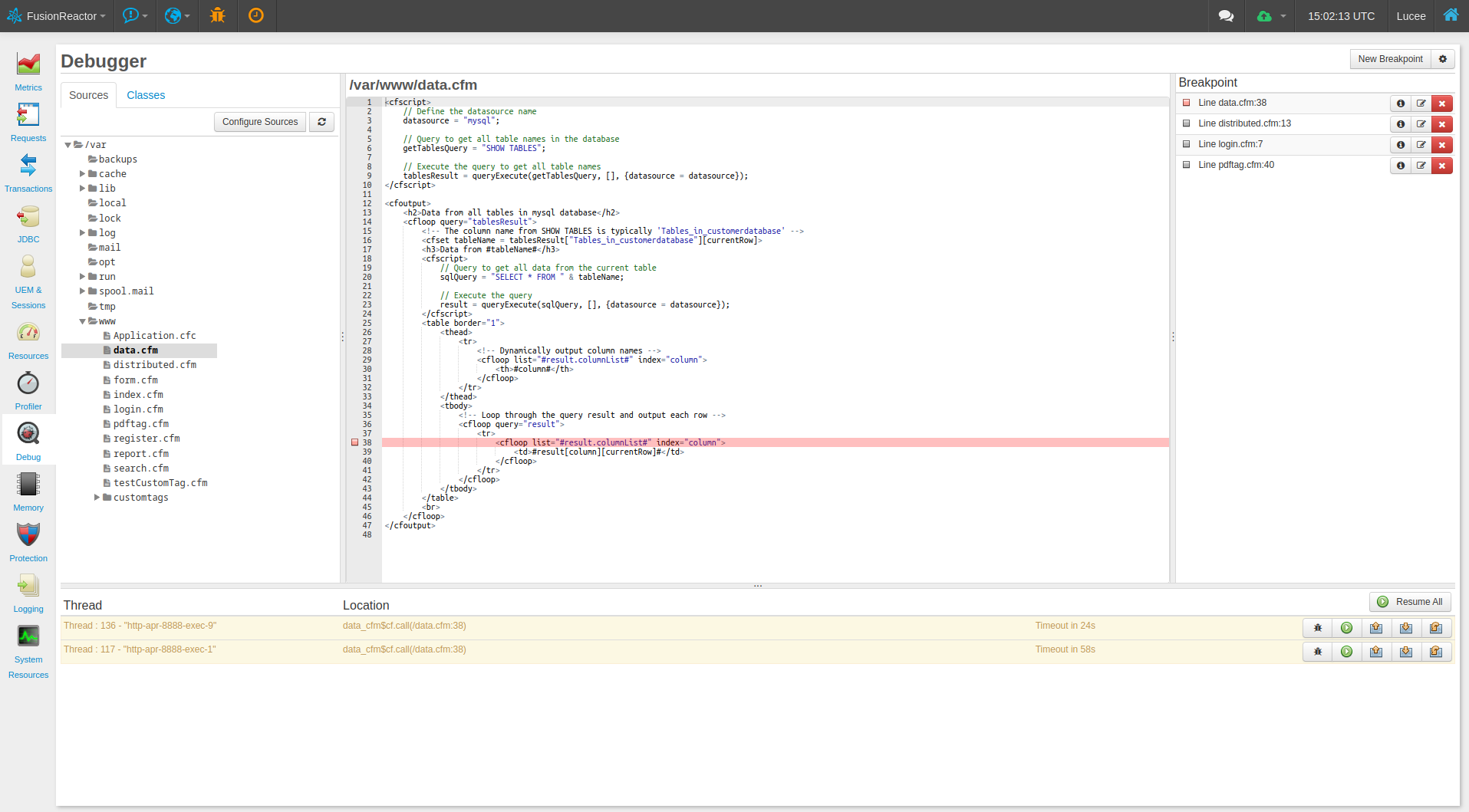Viewport: 1469px width, 812px height.
Task: Expand the customtags folder
Action: (x=97, y=498)
